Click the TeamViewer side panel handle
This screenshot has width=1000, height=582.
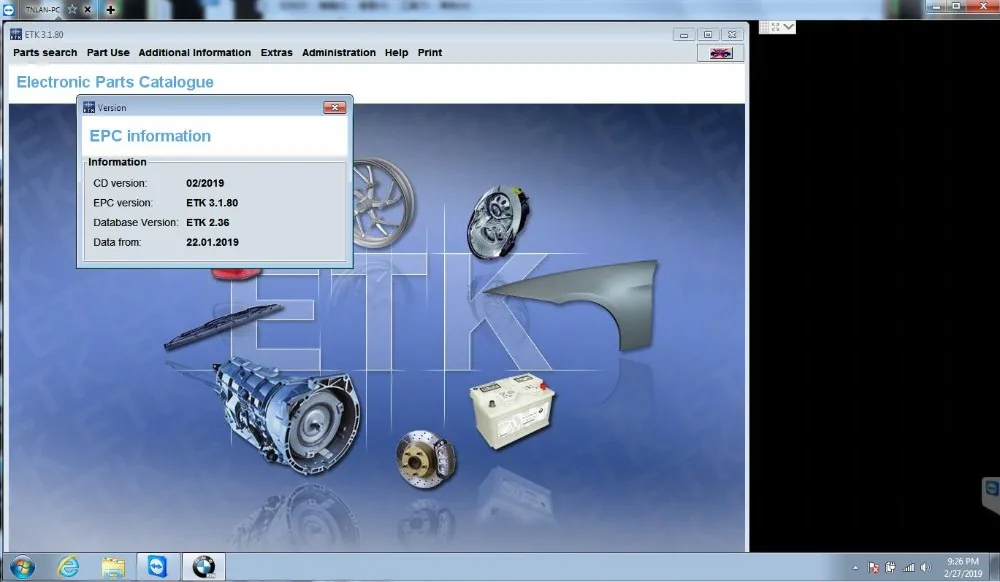[991, 495]
